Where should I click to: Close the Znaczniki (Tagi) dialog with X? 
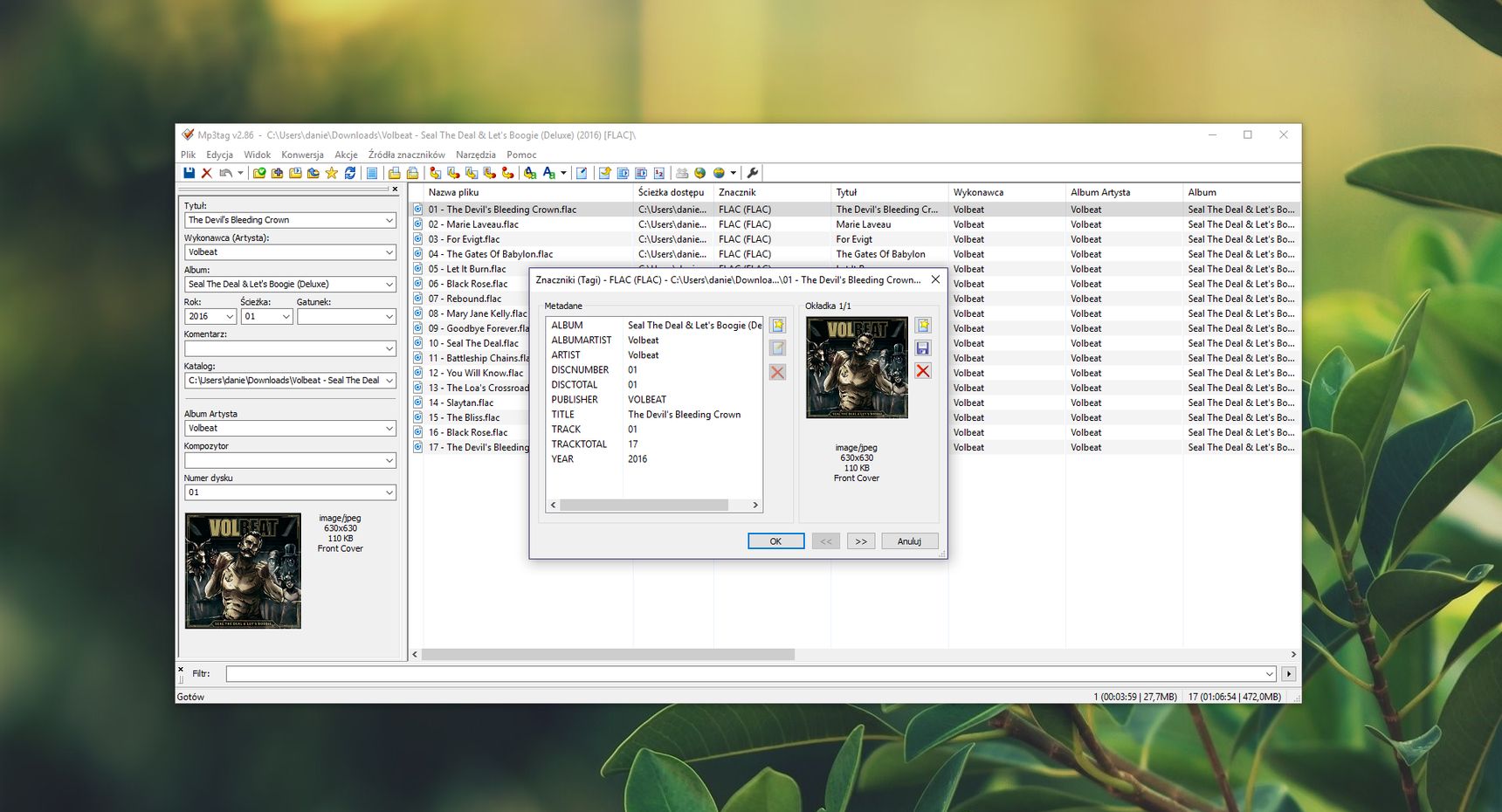[x=935, y=279]
